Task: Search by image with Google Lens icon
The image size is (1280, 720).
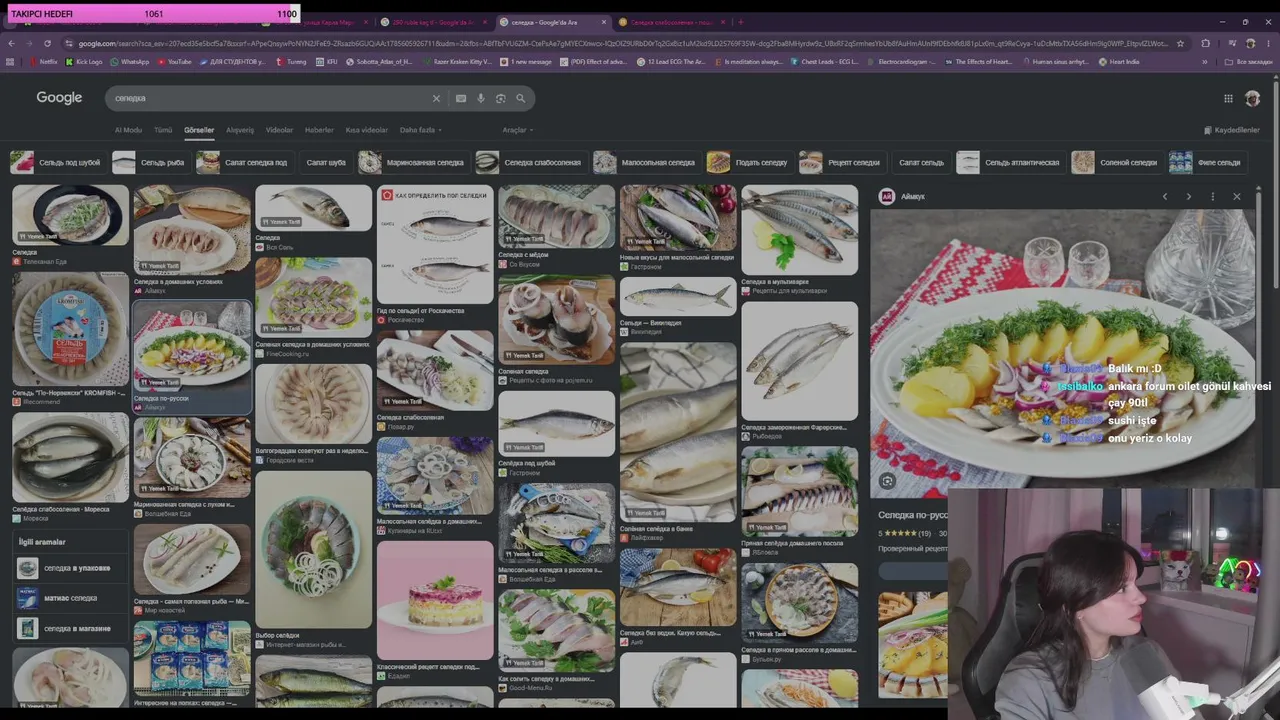Action: tap(501, 98)
